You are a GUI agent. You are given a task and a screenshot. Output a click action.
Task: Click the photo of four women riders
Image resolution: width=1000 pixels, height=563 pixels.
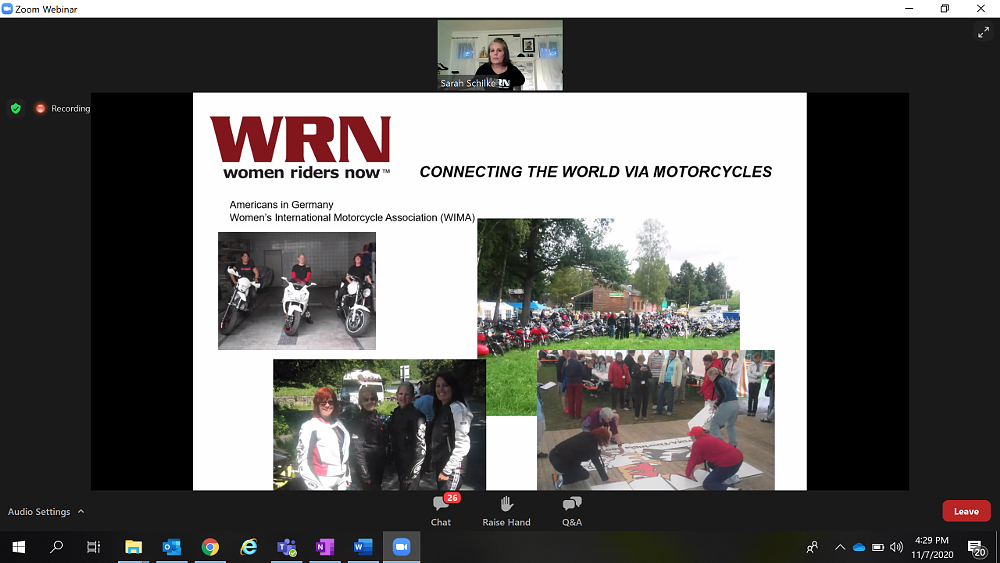(379, 425)
